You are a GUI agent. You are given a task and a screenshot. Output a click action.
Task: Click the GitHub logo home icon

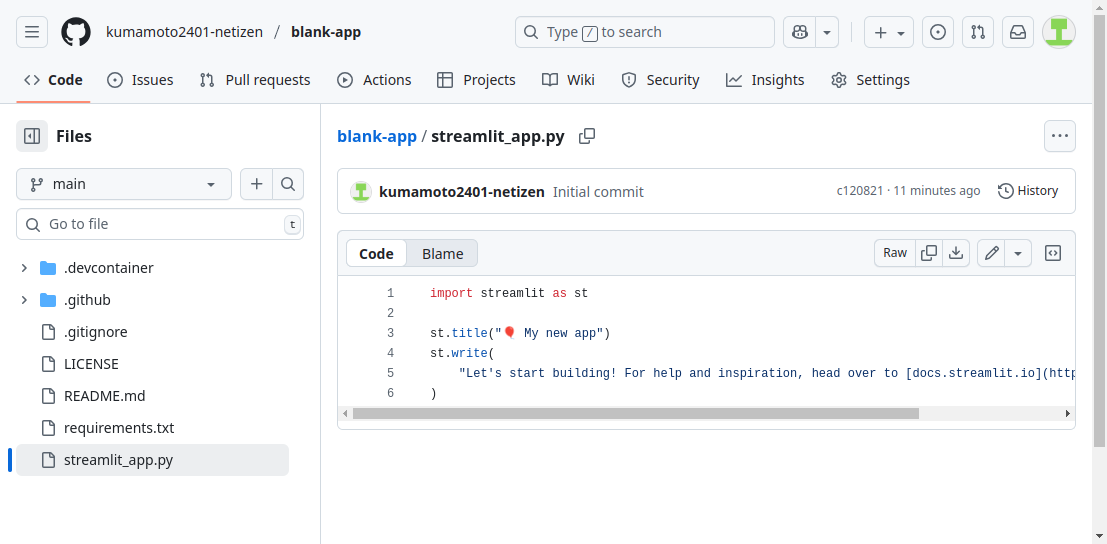(x=76, y=32)
